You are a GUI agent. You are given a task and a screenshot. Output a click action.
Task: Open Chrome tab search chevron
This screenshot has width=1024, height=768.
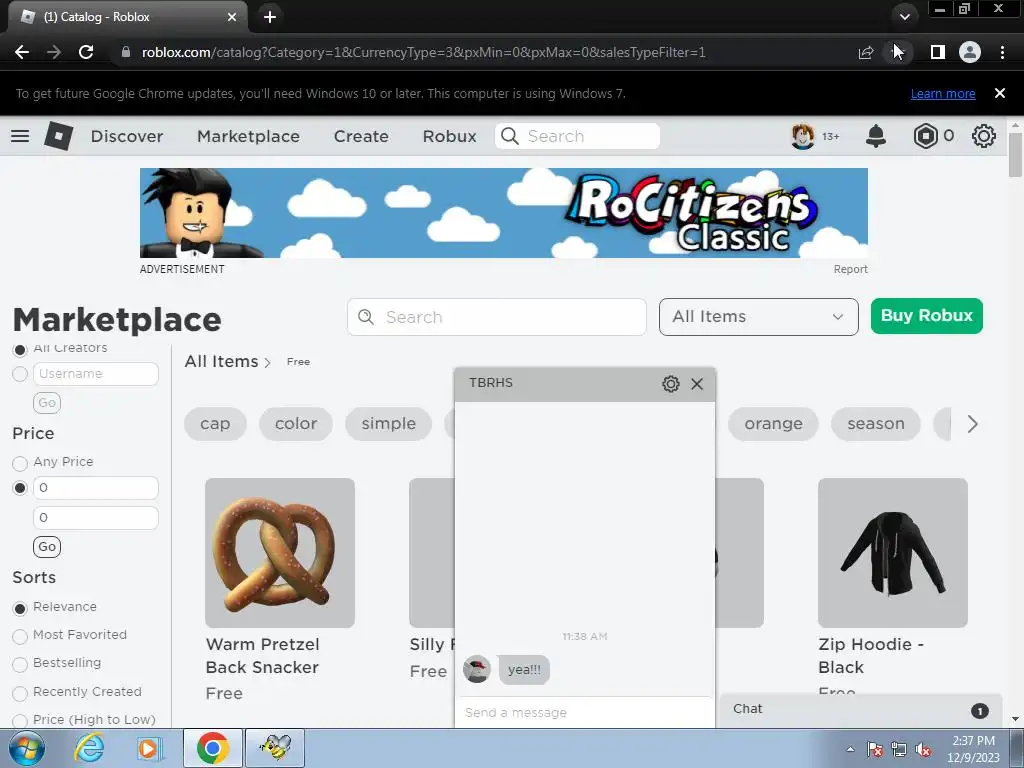click(x=904, y=17)
